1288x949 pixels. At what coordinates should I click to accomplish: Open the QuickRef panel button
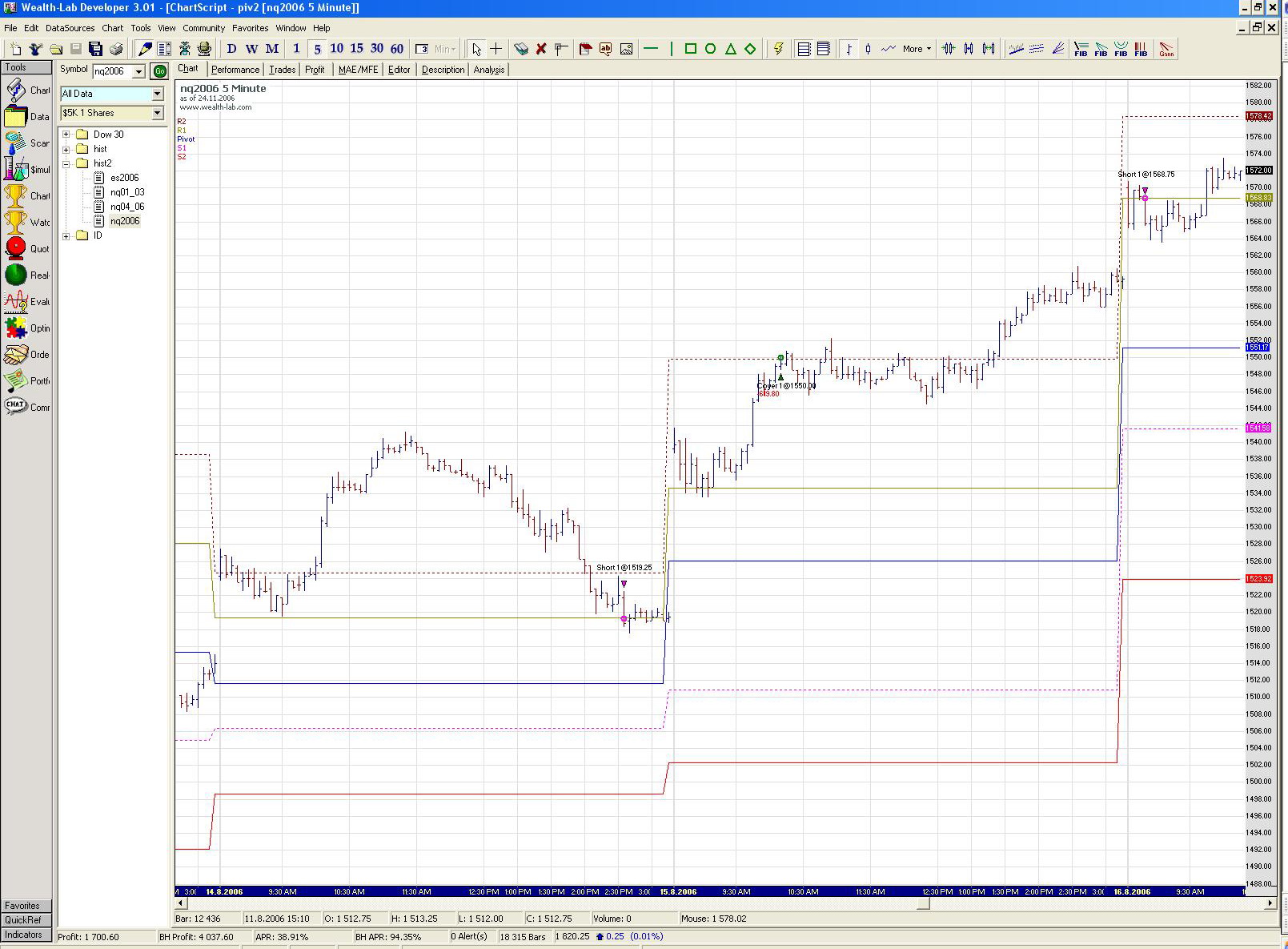click(x=26, y=920)
